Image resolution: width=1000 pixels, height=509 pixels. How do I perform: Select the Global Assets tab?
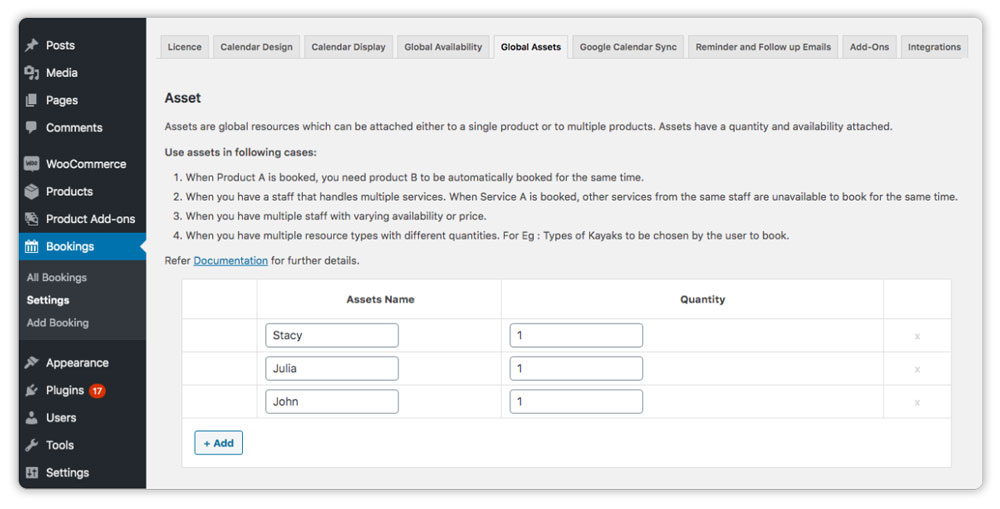tap(531, 47)
